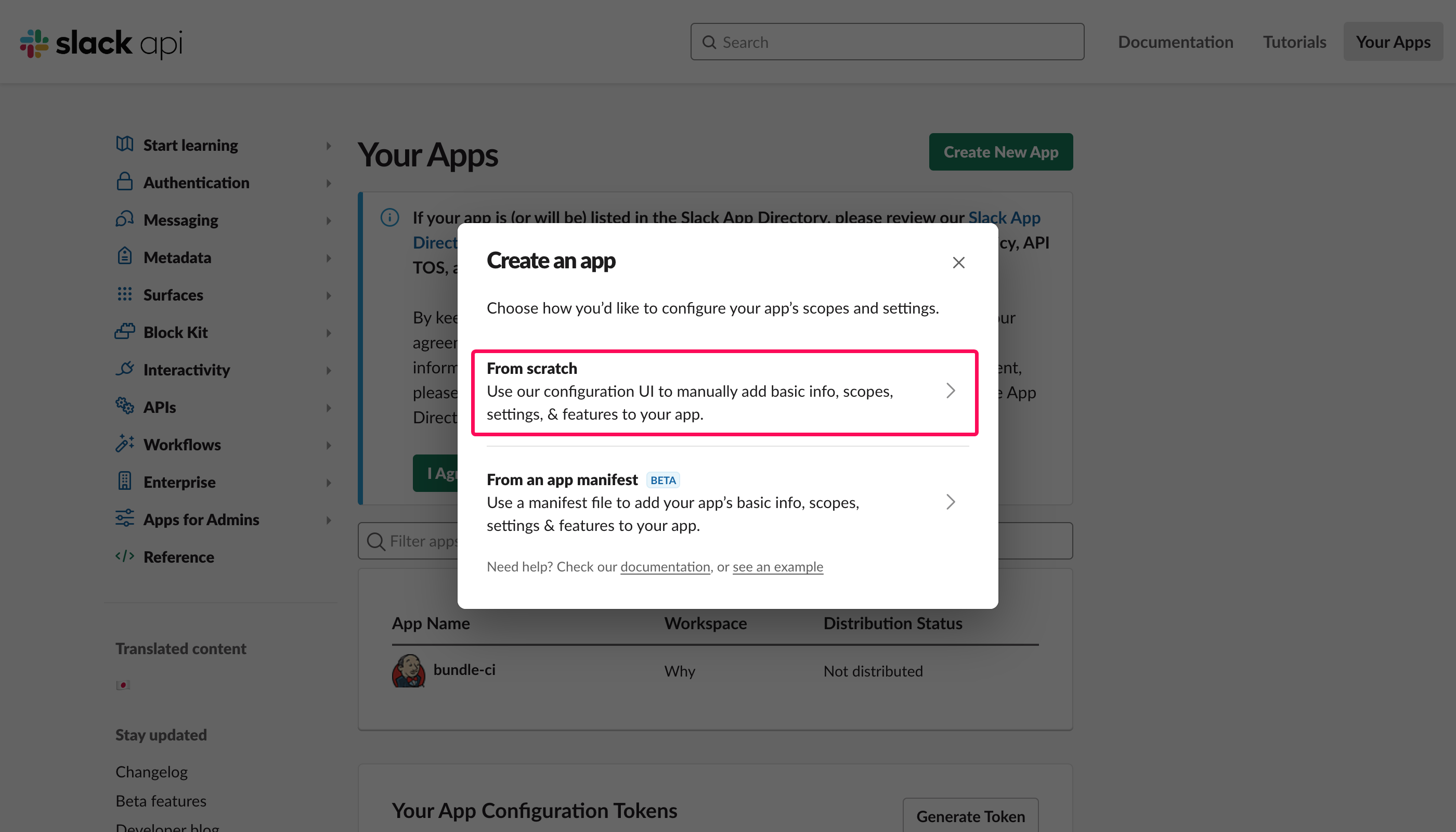Expand the Enterprise sidebar section arrow
The width and height of the screenshot is (1456, 832).
pos(329,483)
